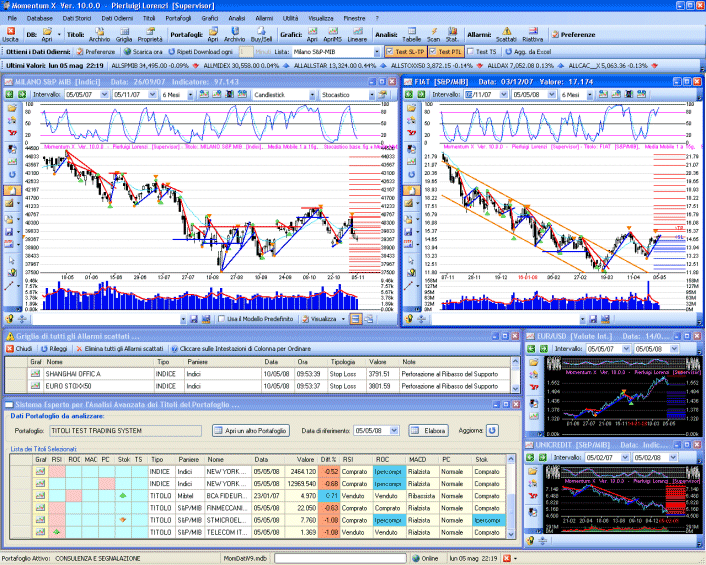Click Allarmi Riattiva icon
The image size is (706, 565).
click(533, 34)
